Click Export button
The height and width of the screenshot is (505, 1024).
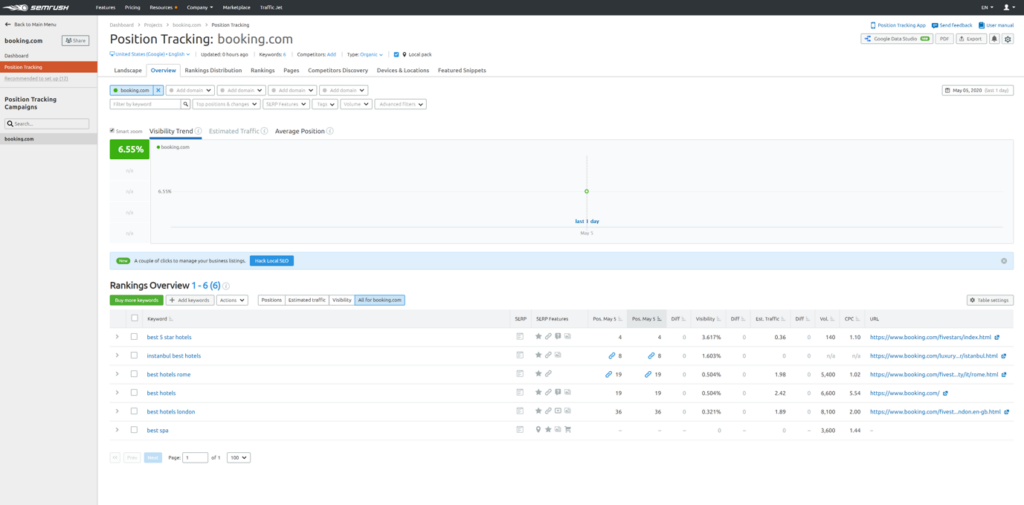click(x=971, y=39)
